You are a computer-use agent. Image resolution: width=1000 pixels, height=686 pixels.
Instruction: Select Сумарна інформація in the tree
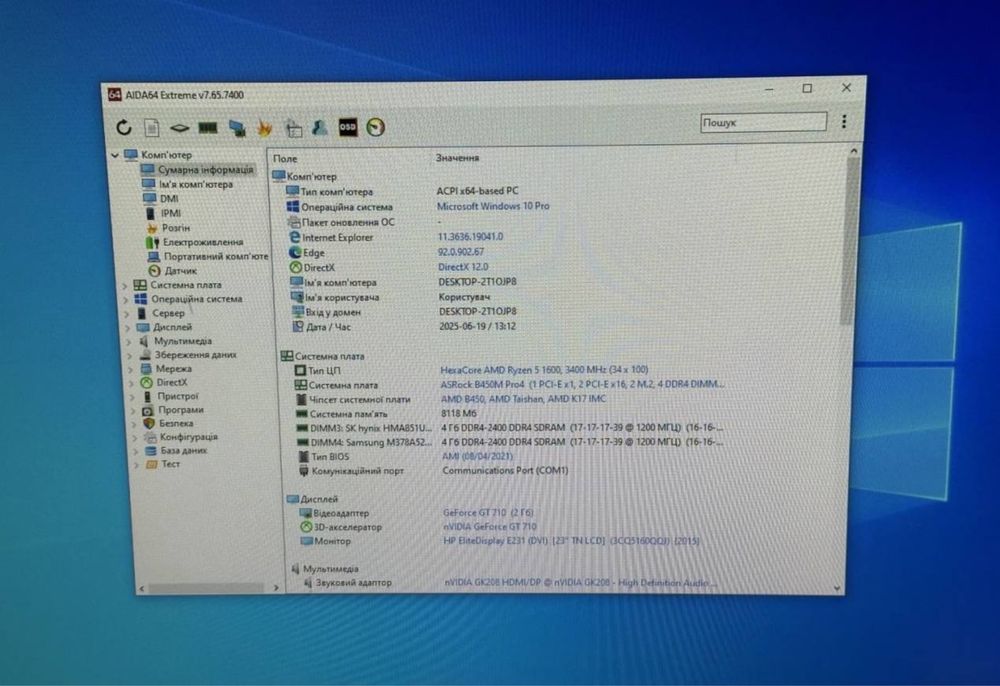[205, 170]
